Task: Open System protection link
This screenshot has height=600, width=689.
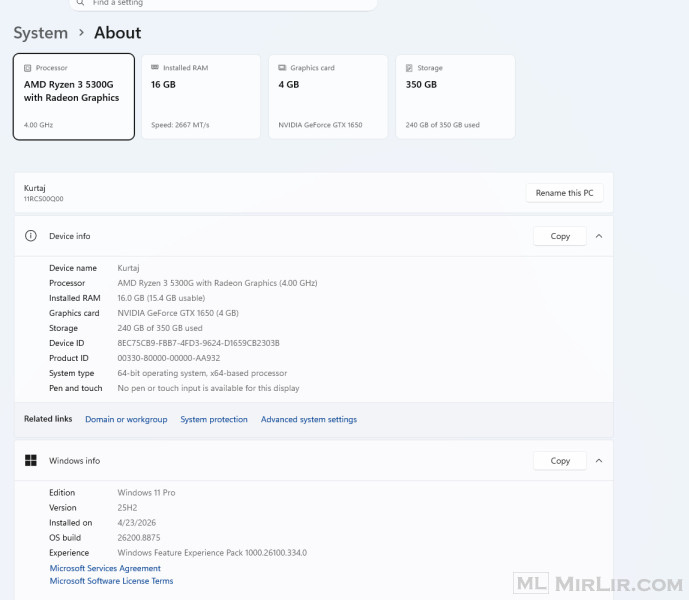Action: (x=214, y=419)
